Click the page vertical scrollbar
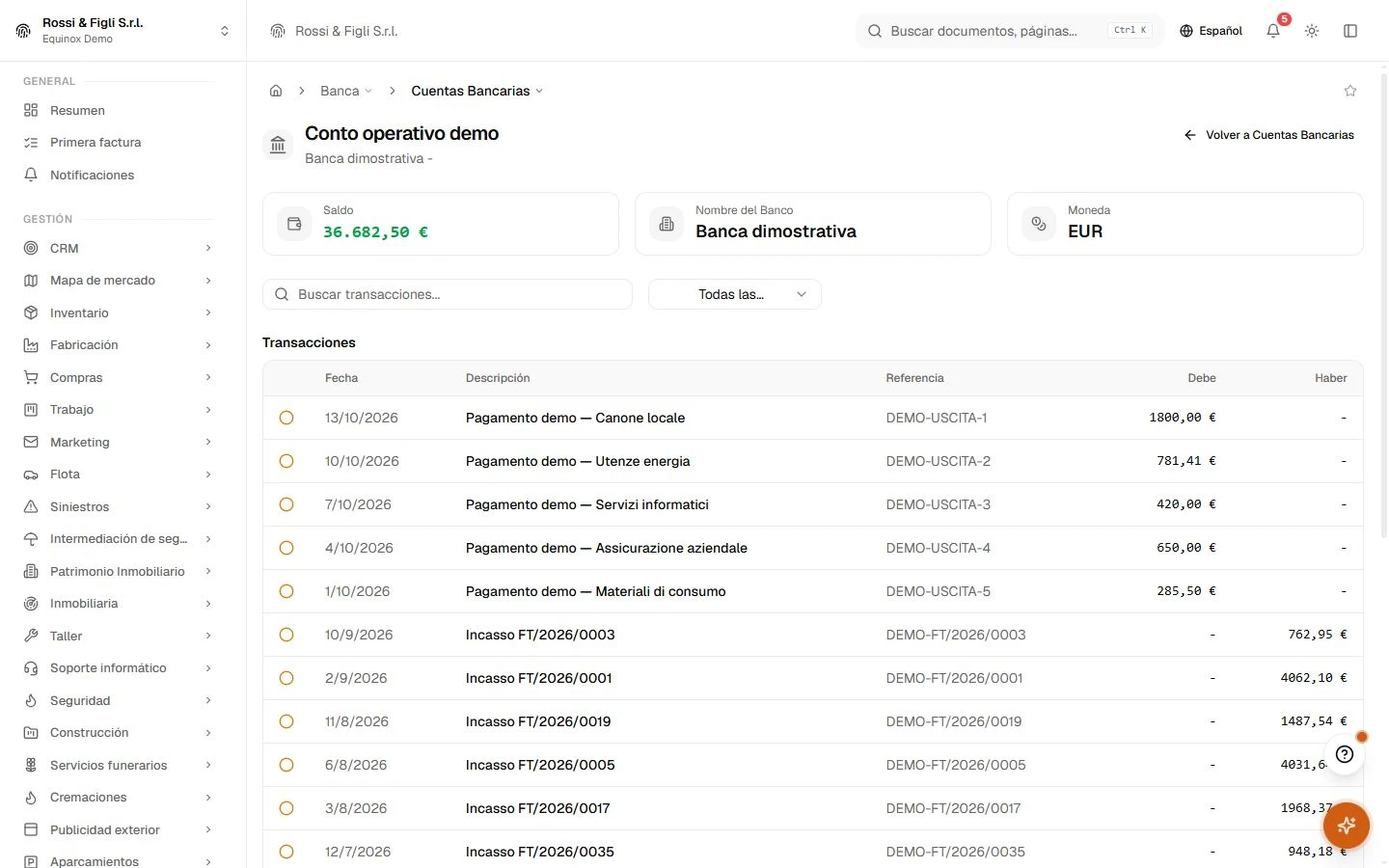1389x868 pixels. pyautogui.click(x=1384, y=304)
